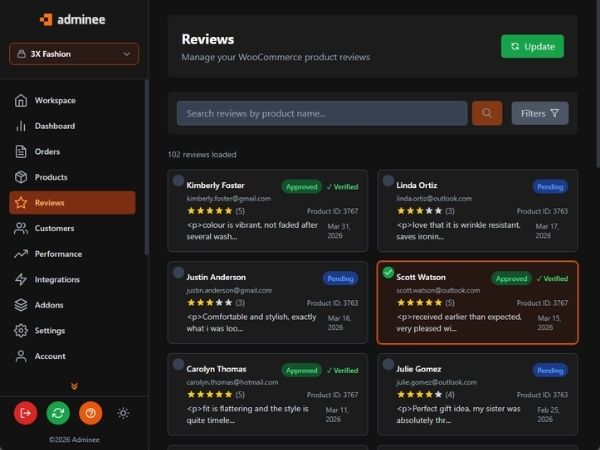Expand sidebar with double chevron arrow

pos(74,386)
